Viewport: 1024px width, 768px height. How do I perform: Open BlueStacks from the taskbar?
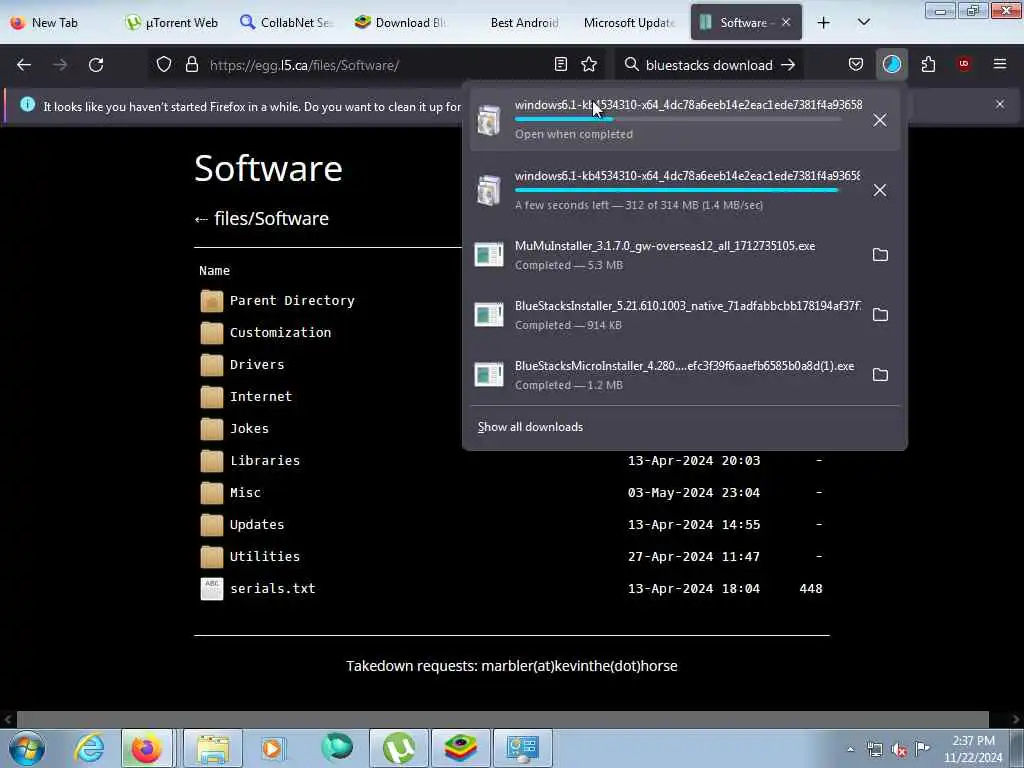coord(460,747)
